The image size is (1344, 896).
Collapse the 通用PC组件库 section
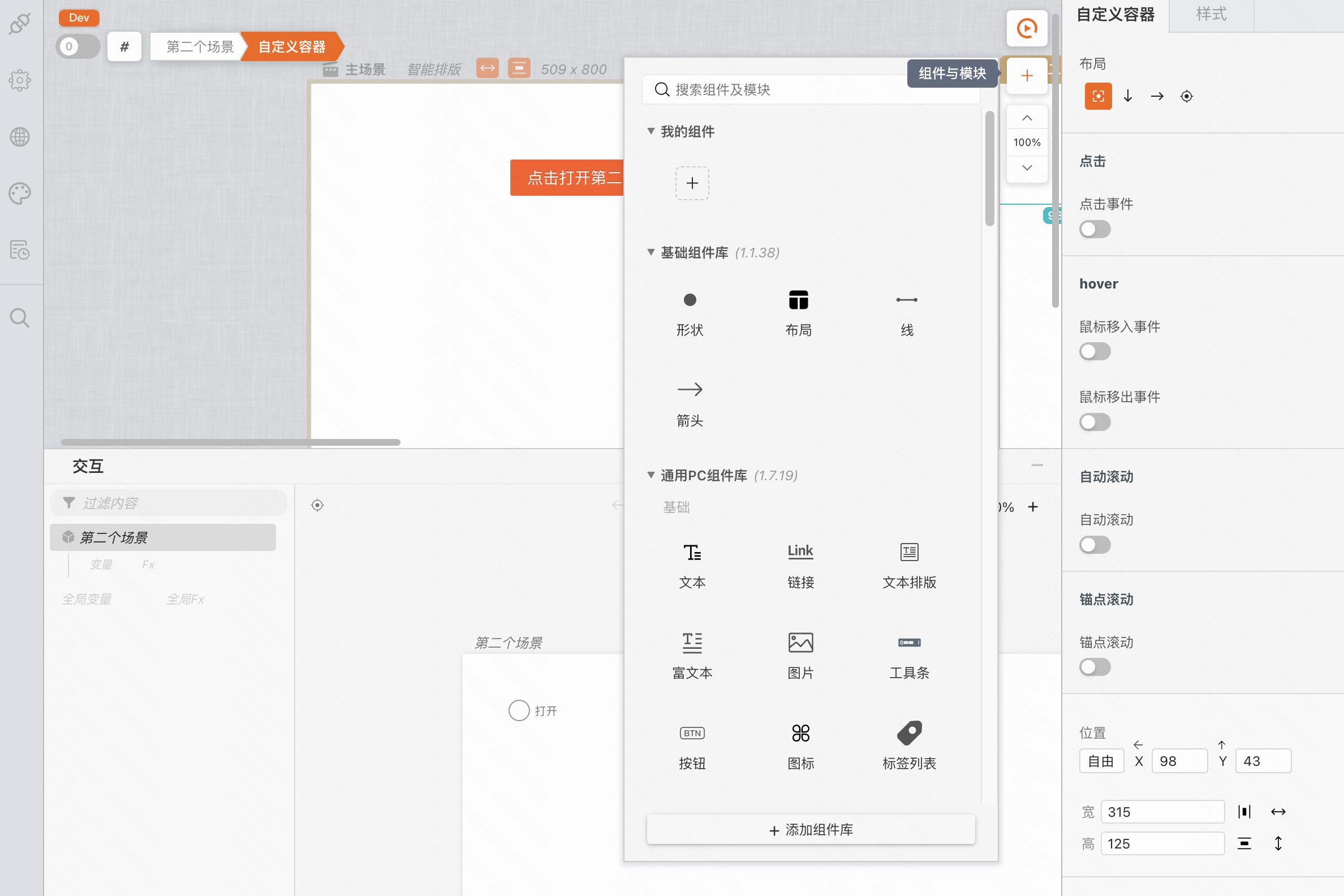coord(651,475)
